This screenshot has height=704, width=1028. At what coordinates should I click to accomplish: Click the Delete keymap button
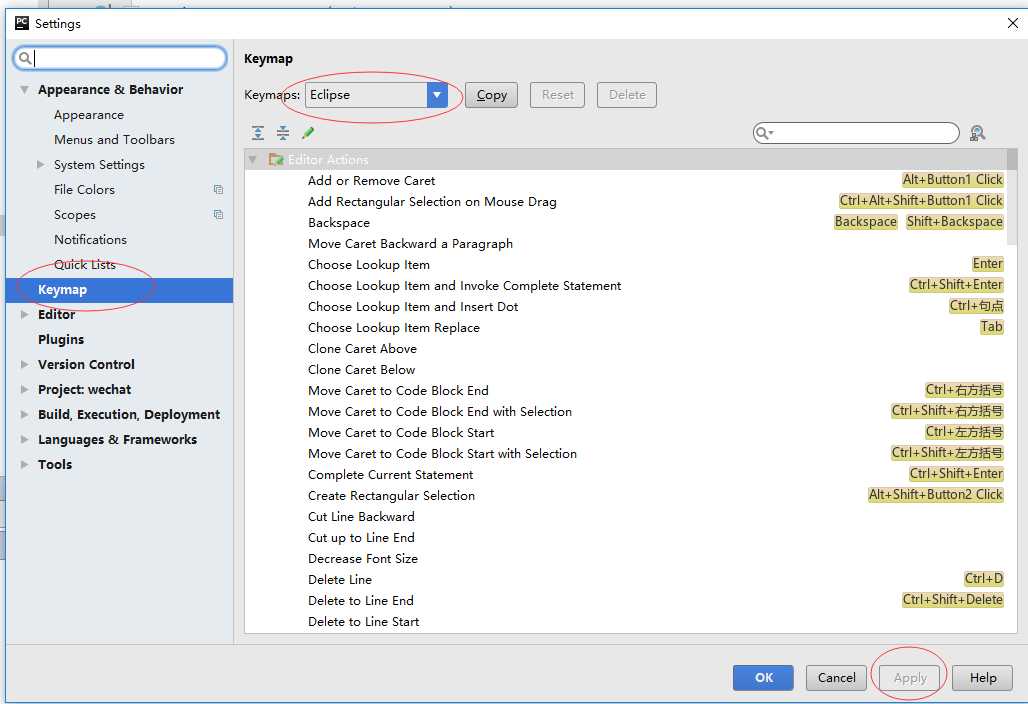click(627, 95)
